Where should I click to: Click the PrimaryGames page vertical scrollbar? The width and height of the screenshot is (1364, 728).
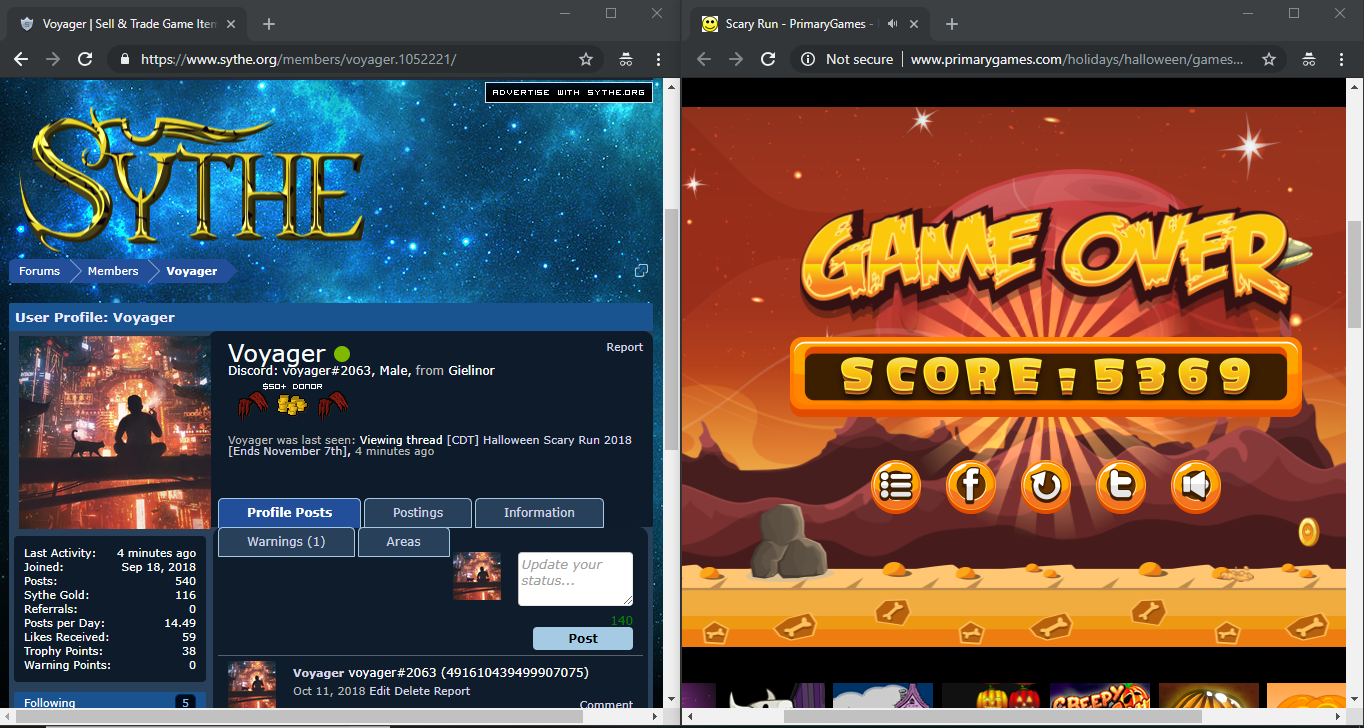[x=1355, y=275]
